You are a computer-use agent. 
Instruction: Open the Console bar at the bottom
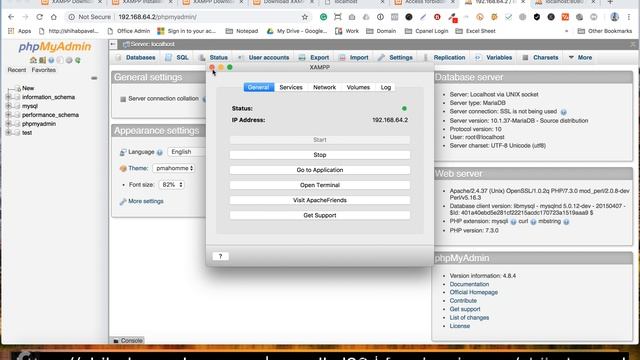pos(127,340)
